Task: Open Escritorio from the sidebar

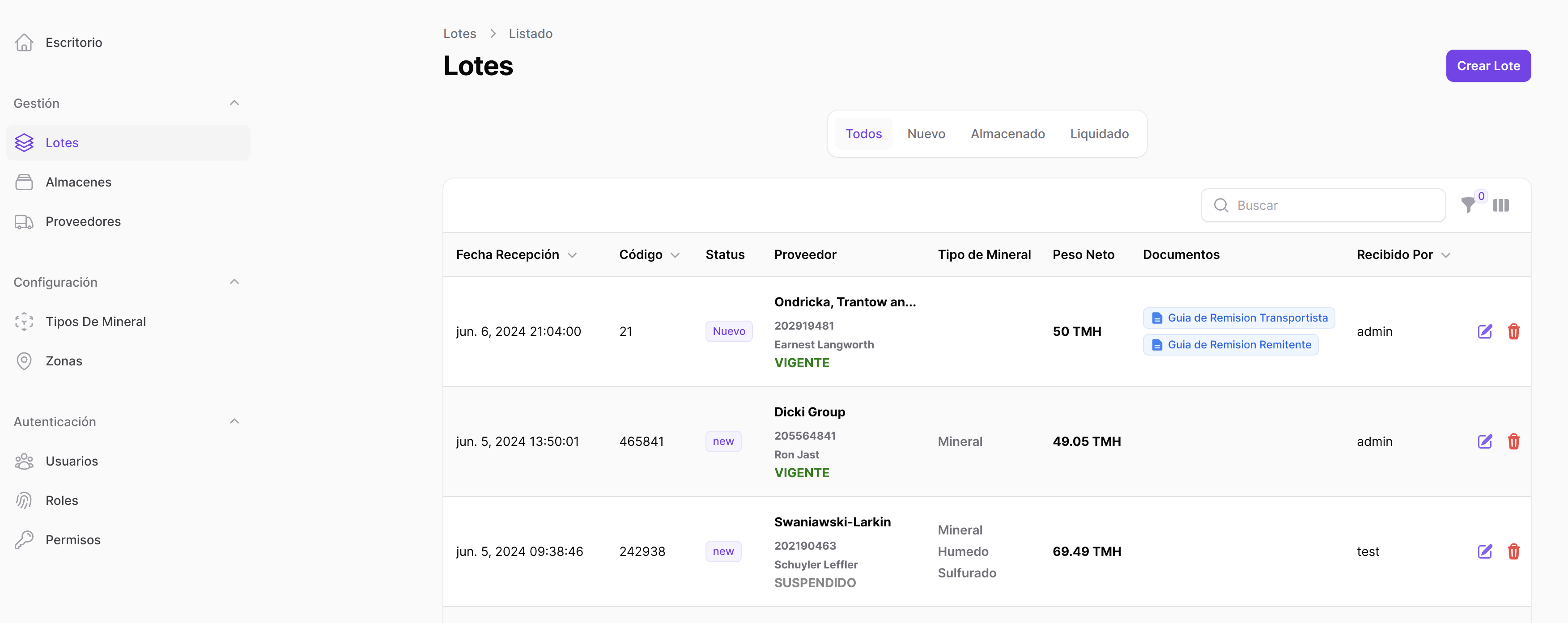Action: 128,42
